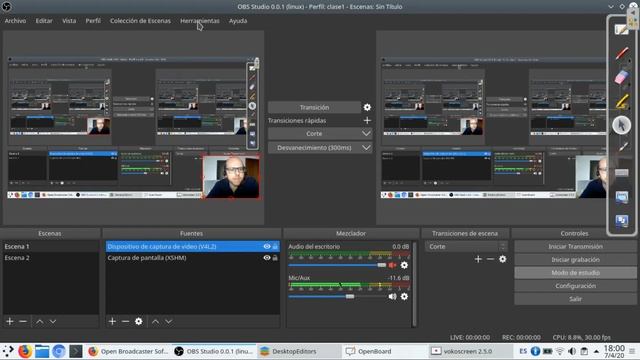
Task: Select Dispositivo de captura de vídeo (V4L2) source
Action: coord(193,247)
